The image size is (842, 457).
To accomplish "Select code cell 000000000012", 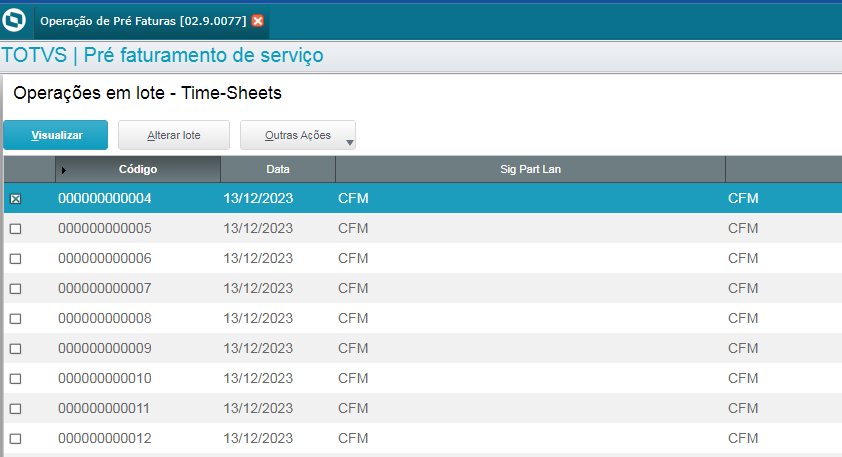I will [105, 438].
